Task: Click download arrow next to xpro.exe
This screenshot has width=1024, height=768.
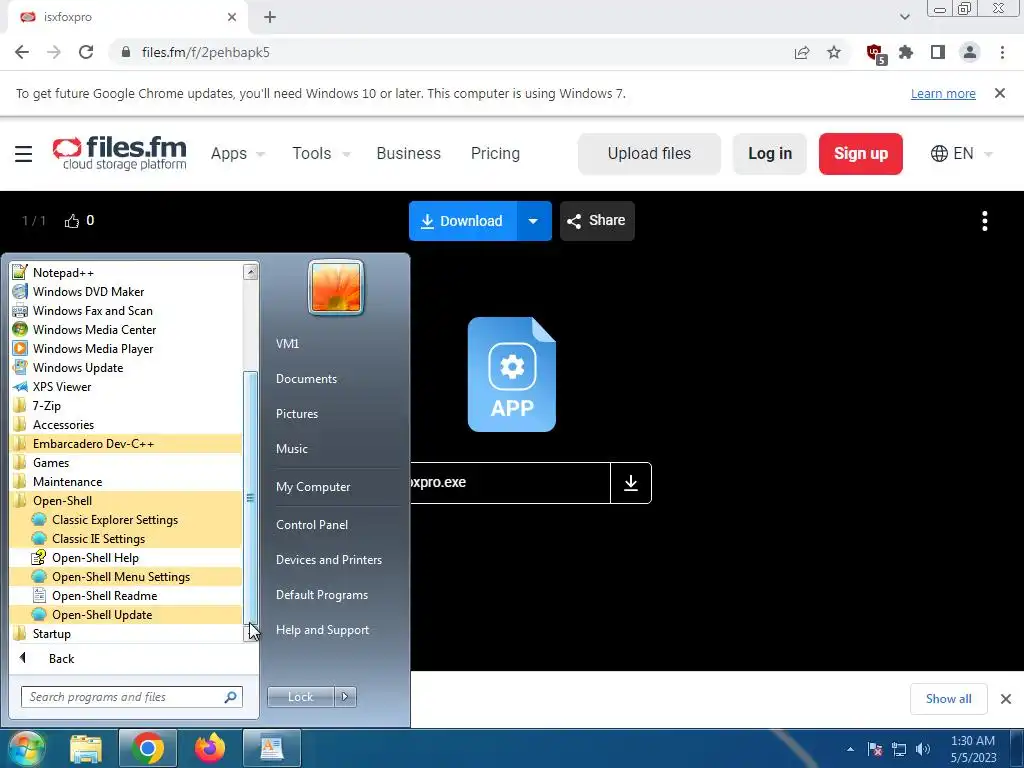Action: pos(631,483)
